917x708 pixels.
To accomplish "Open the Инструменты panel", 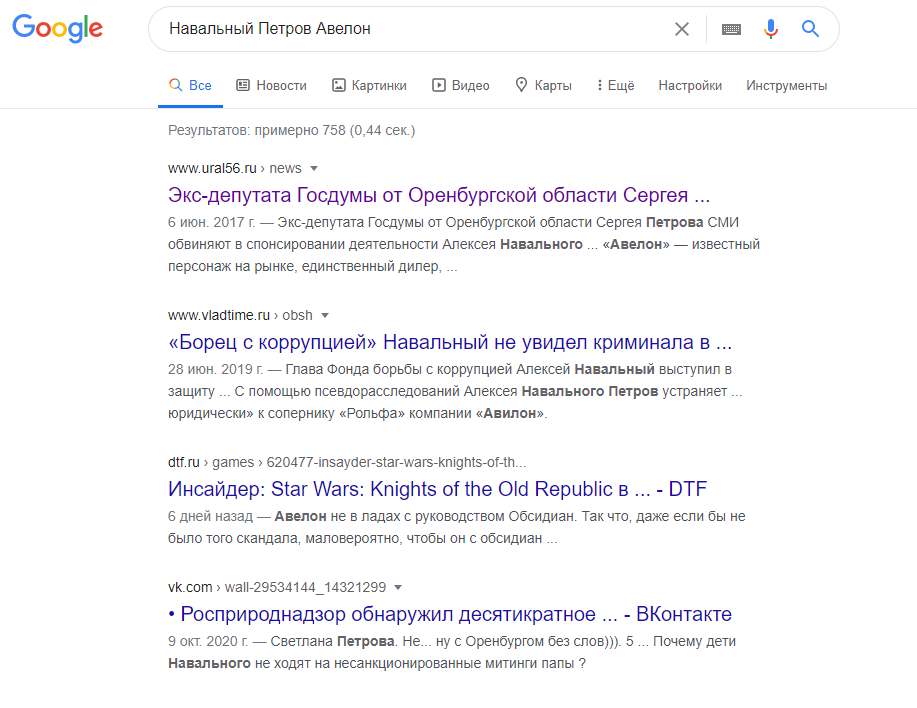I will tap(787, 85).
